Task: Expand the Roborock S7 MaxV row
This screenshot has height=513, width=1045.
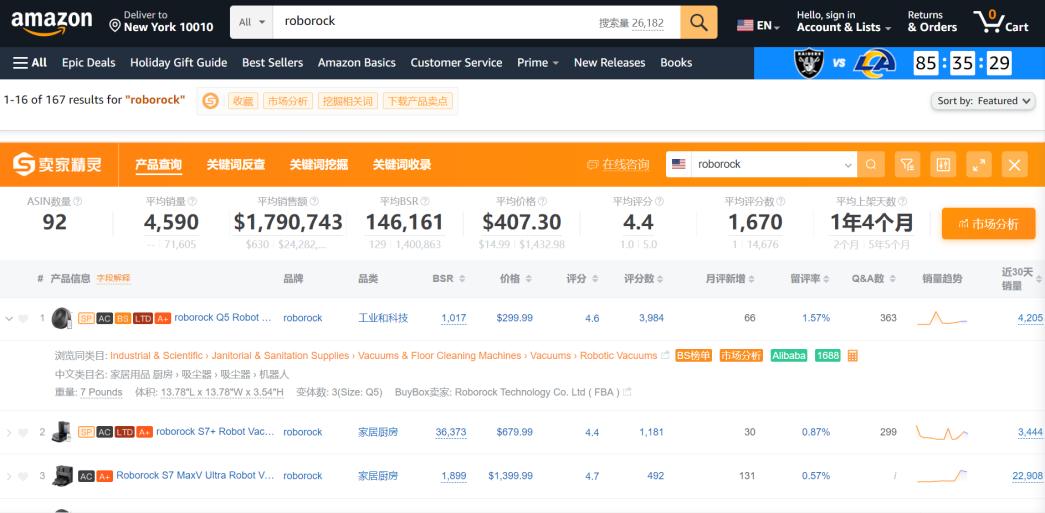Action: point(9,476)
